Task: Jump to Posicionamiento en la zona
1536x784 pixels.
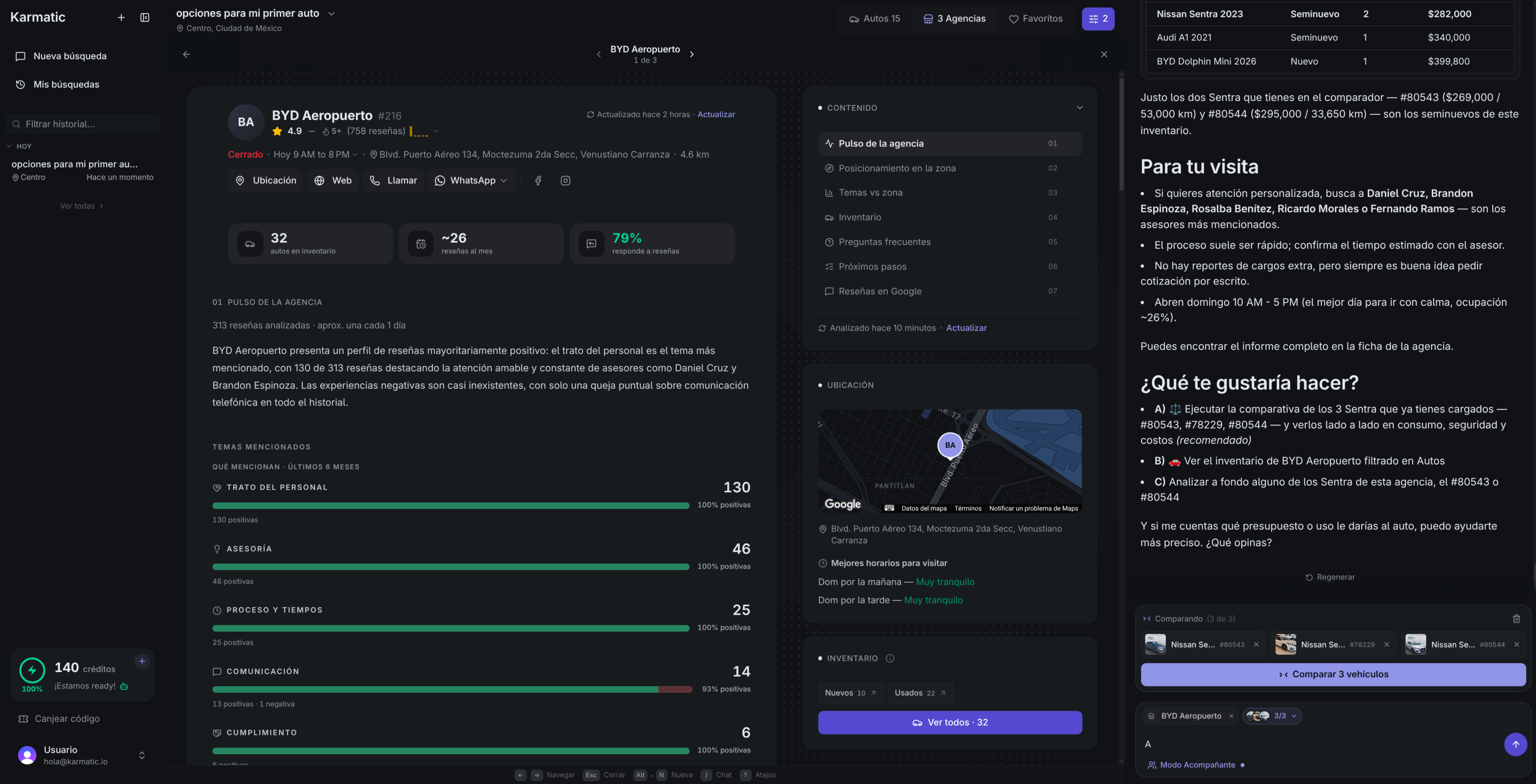Action: [x=950, y=169]
